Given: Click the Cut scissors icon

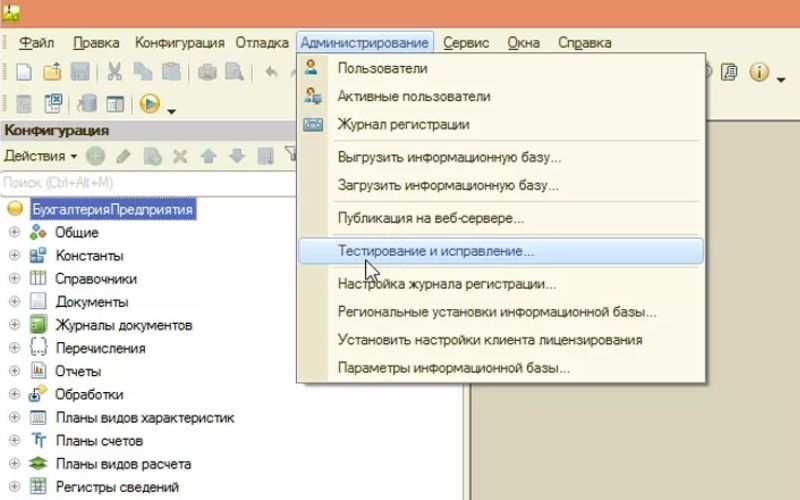Looking at the screenshot, I should 114,72.
